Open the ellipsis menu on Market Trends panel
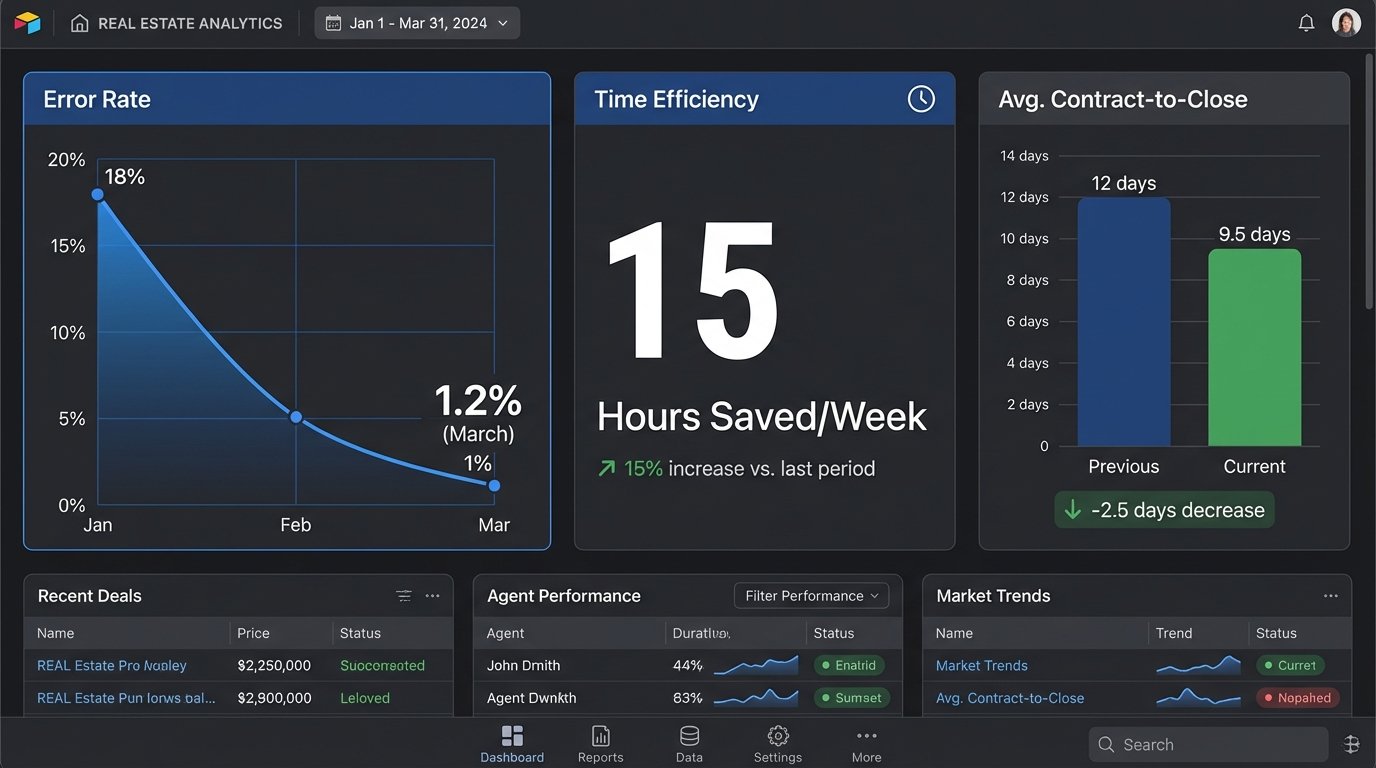Image resolution: width=1376 pixels, height=768 pixels. (1330, 595)
